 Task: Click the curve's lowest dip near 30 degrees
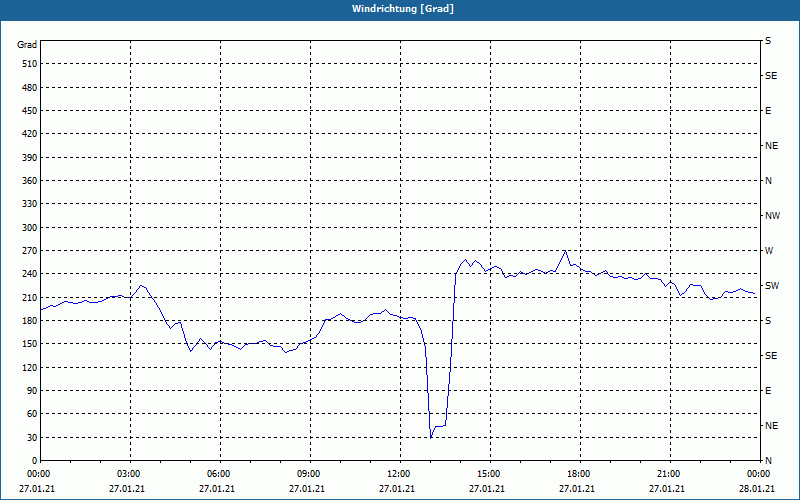point(431,437)
